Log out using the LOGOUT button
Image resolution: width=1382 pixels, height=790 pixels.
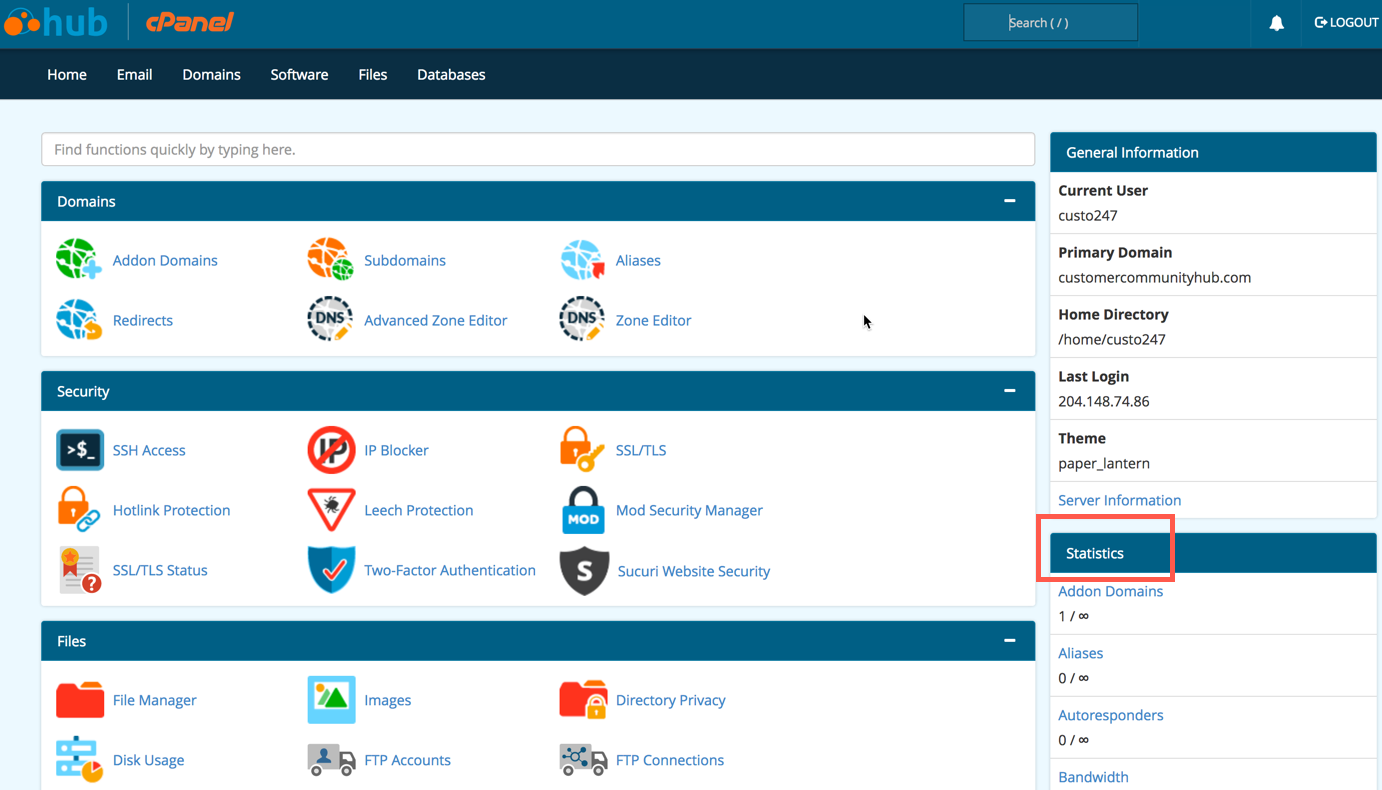[x=1346, y=22]
